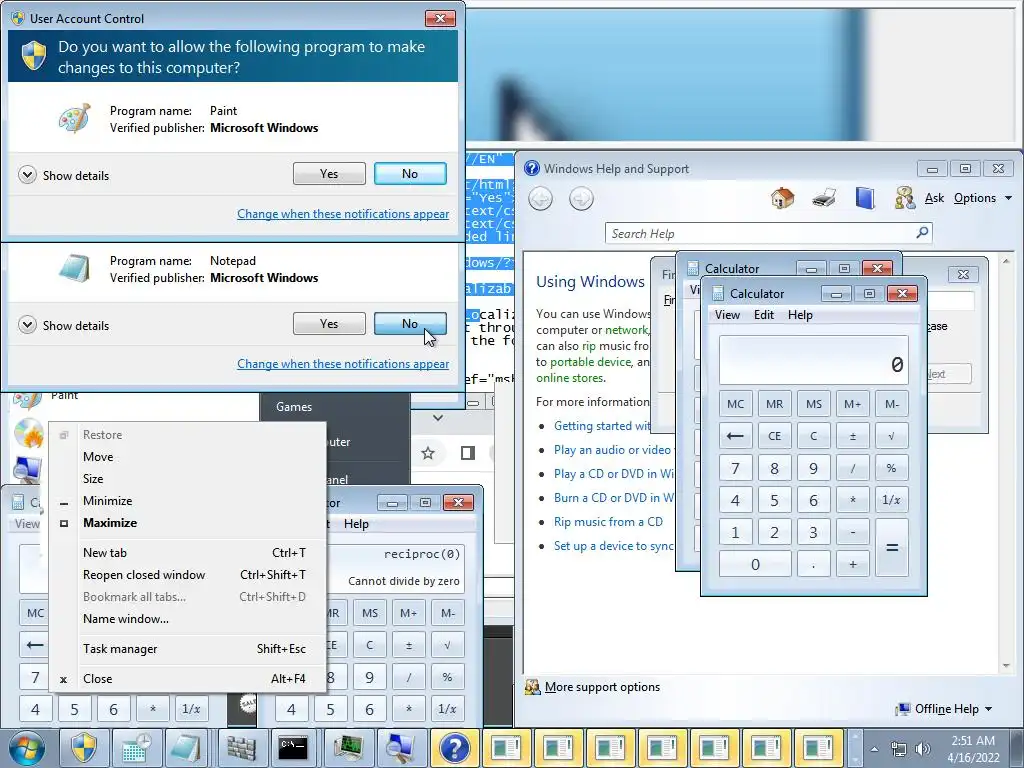Image resolution: width=1024 pixels, height=768 pixels.
Task: Click the bookmark star icon in browser
Action: click(x=428, y=453)
